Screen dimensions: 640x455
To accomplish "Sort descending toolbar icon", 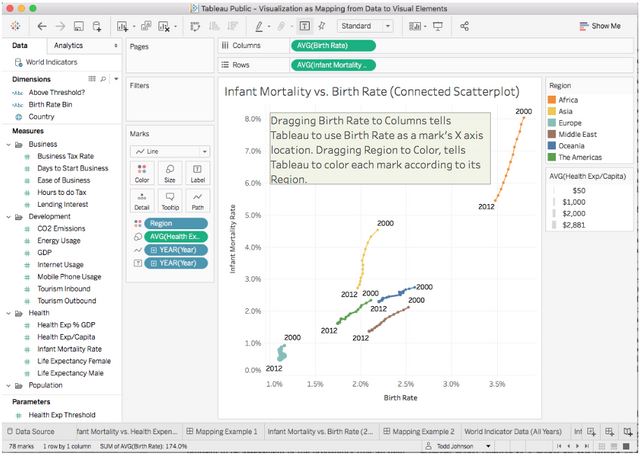I will coord(232,27).
